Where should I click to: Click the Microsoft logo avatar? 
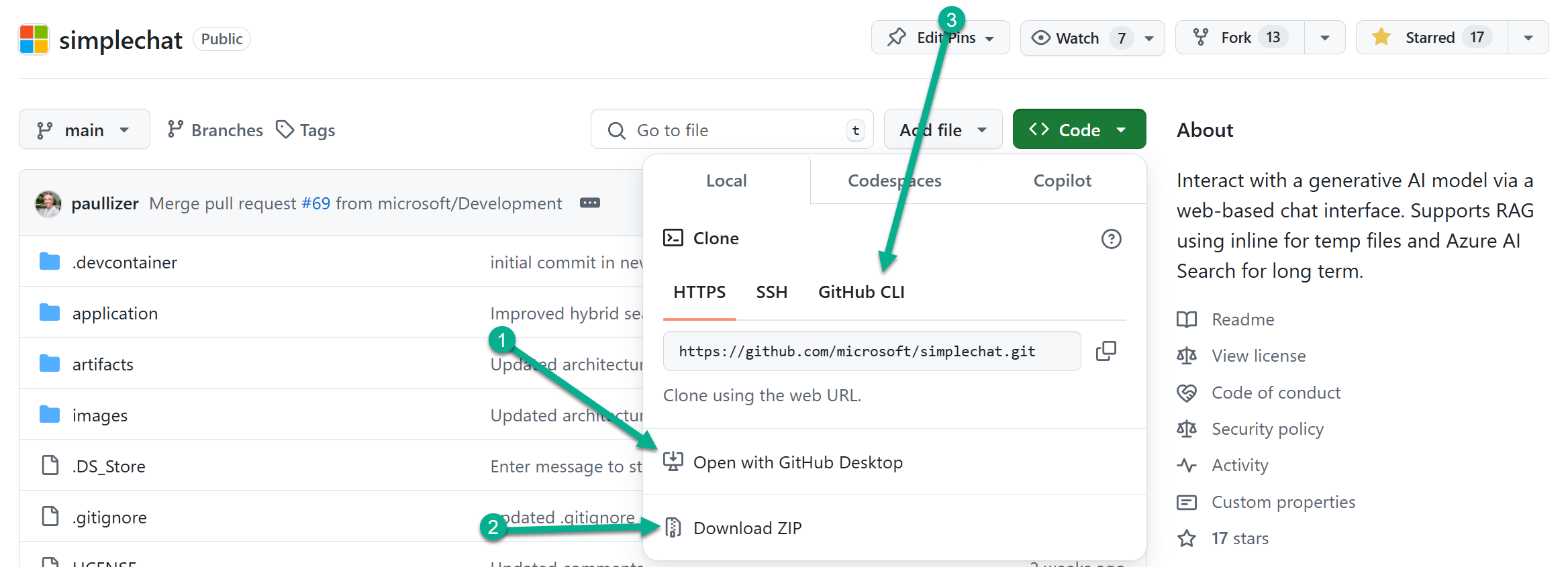34,39
